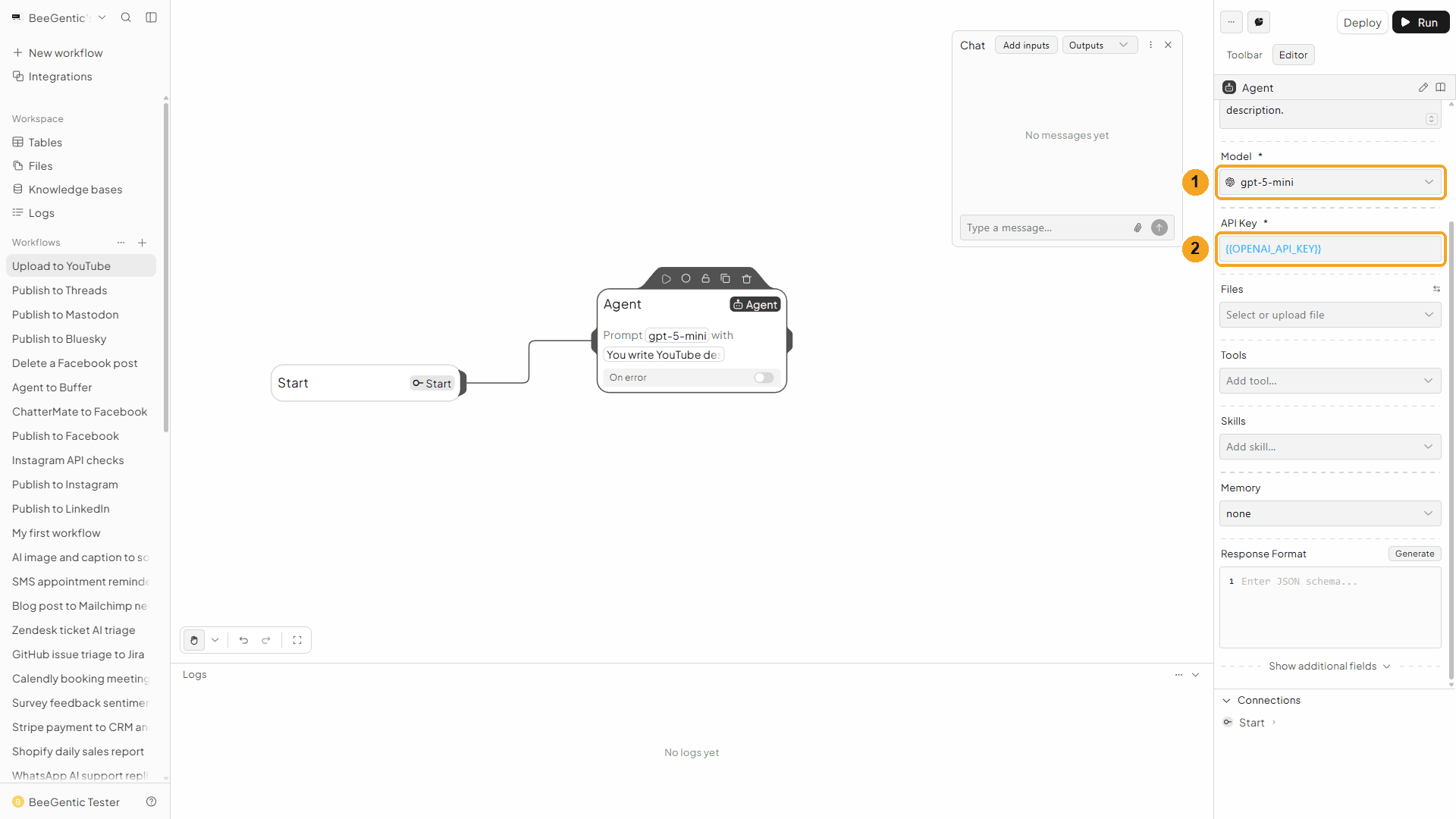Image resolution: width=1456 pixels, height=819 pixels.
Task: Undo the last canvas action
Action: 243,640
